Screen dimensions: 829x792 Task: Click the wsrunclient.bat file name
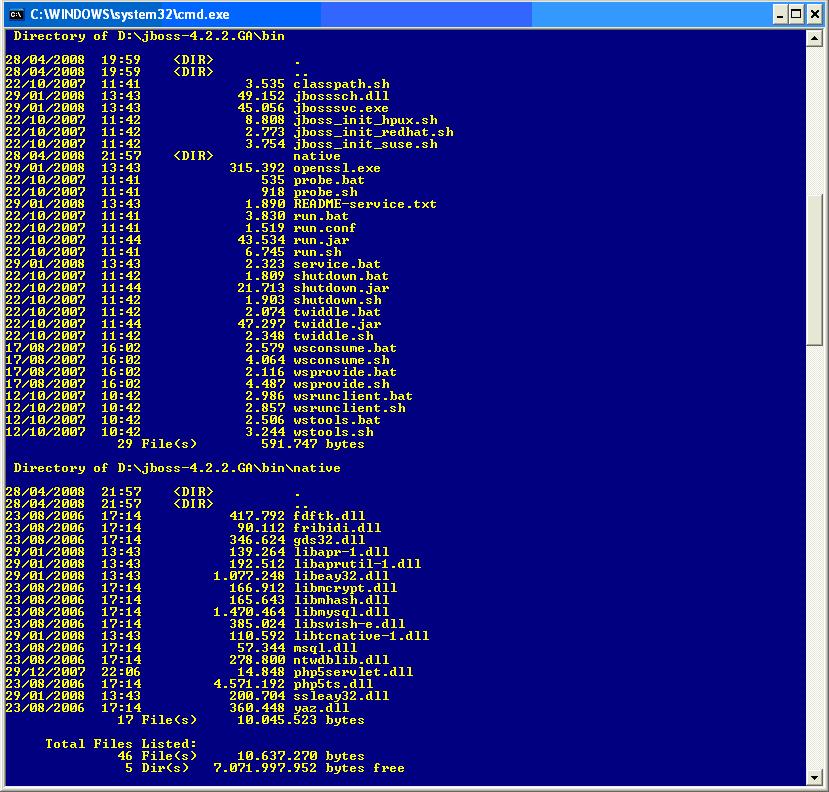(x=353, y=396)
